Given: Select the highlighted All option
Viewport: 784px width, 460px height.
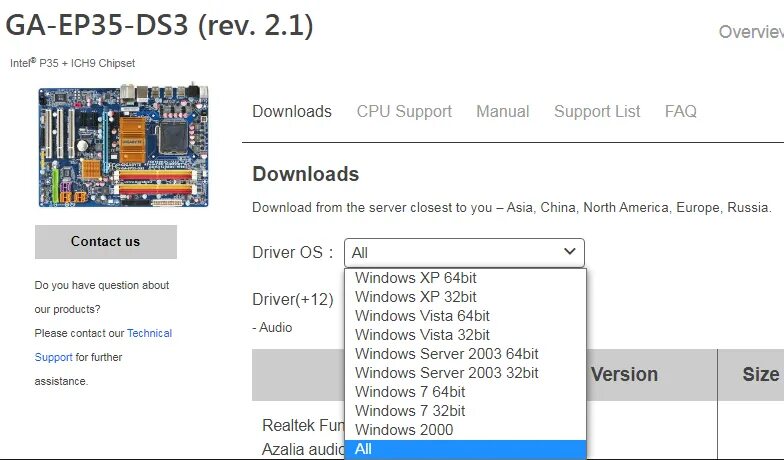Looking at the screenshot, I should (x=466, y=448).
